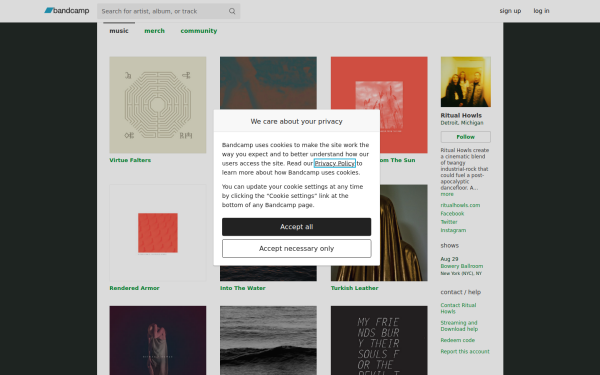600x375 pixels.
Task: Click Report this account
Action: point(465,351)
